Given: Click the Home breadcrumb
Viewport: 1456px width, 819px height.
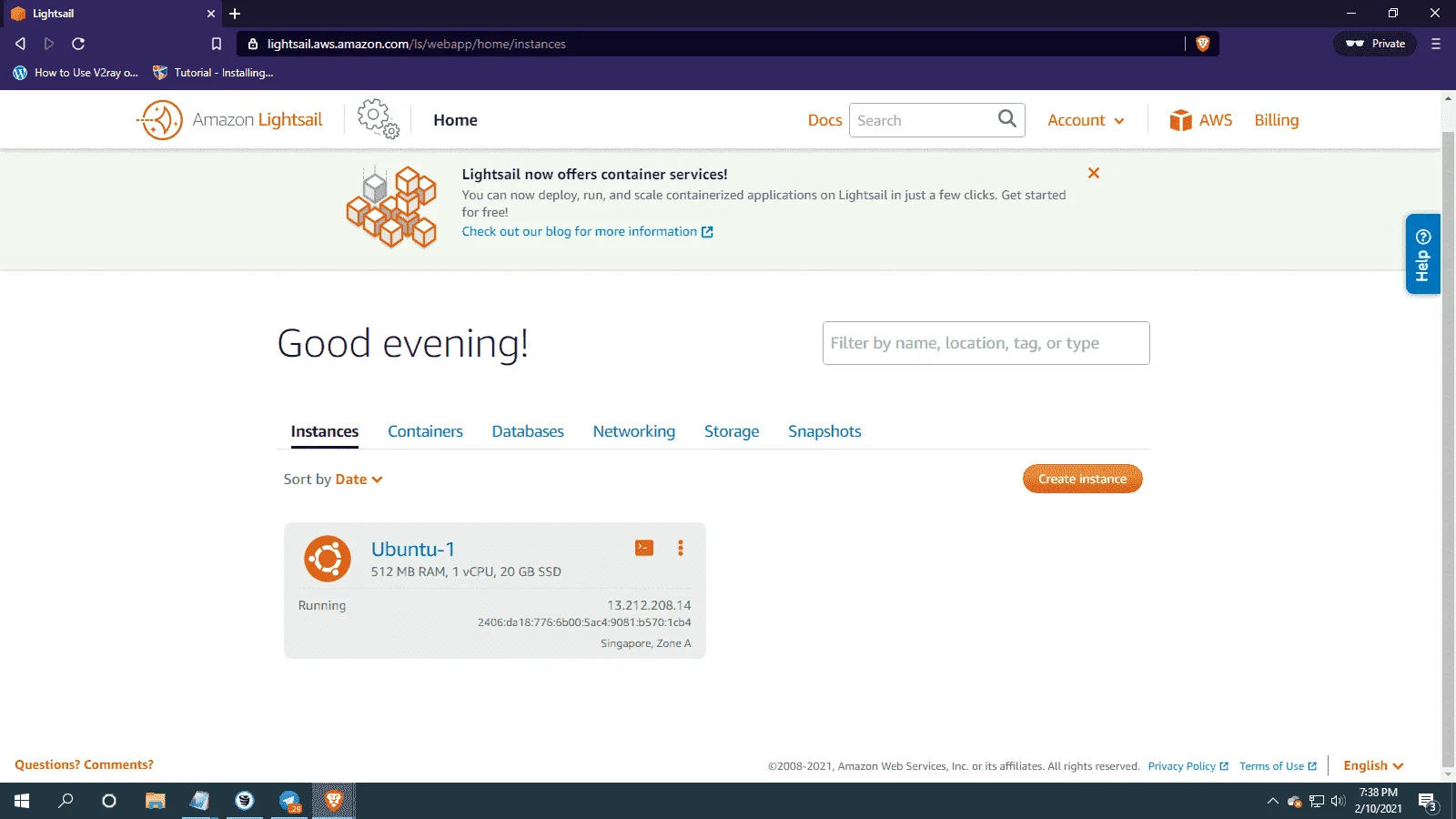Looking at the screenshot, I should (x=455, y=120).
